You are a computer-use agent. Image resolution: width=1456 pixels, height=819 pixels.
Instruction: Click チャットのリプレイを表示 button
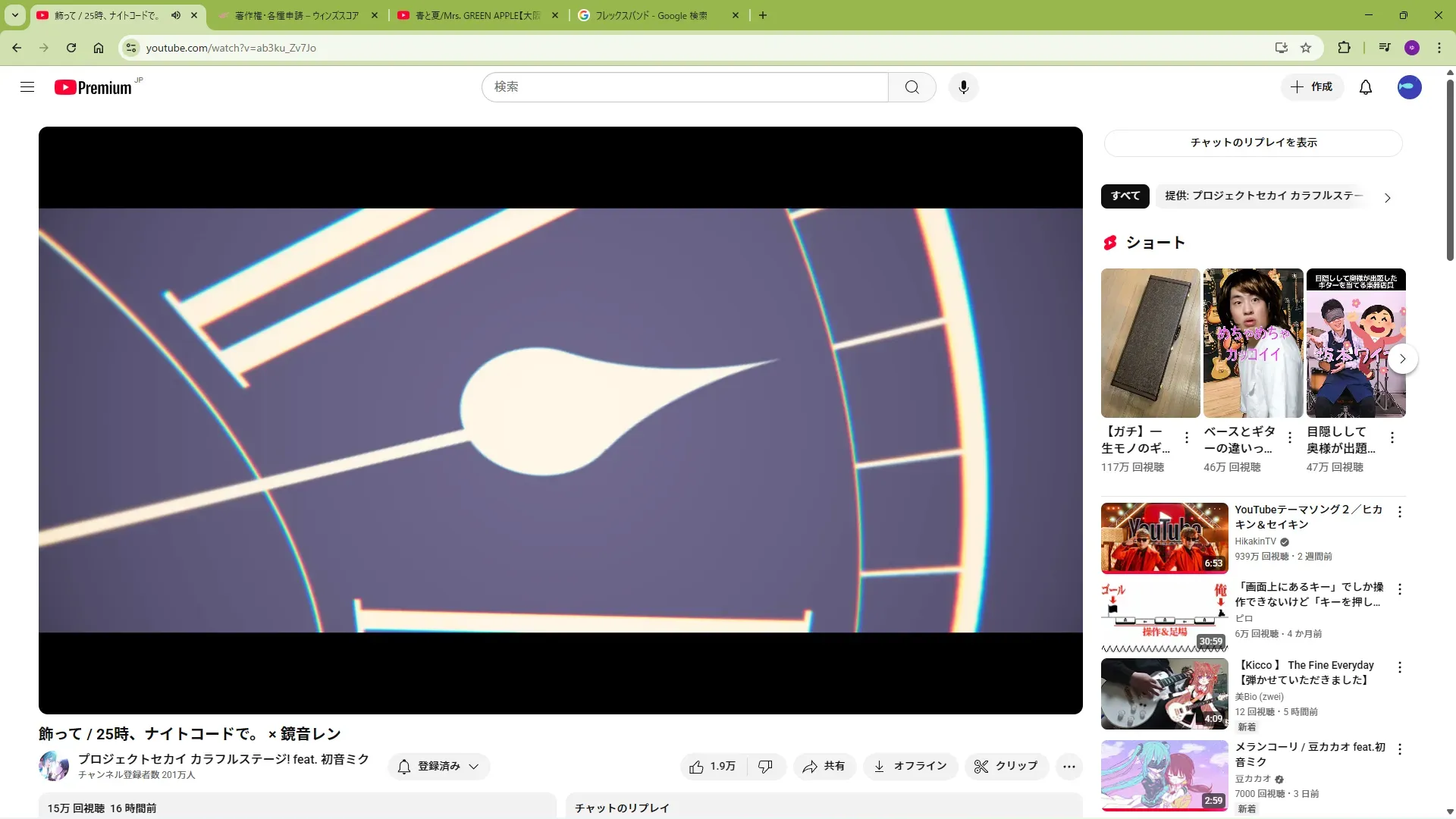point(1253,143)
